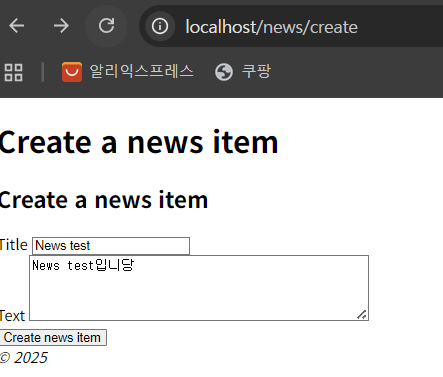
Task: Click into the Title input field
Action: click(x=111, y=246)
